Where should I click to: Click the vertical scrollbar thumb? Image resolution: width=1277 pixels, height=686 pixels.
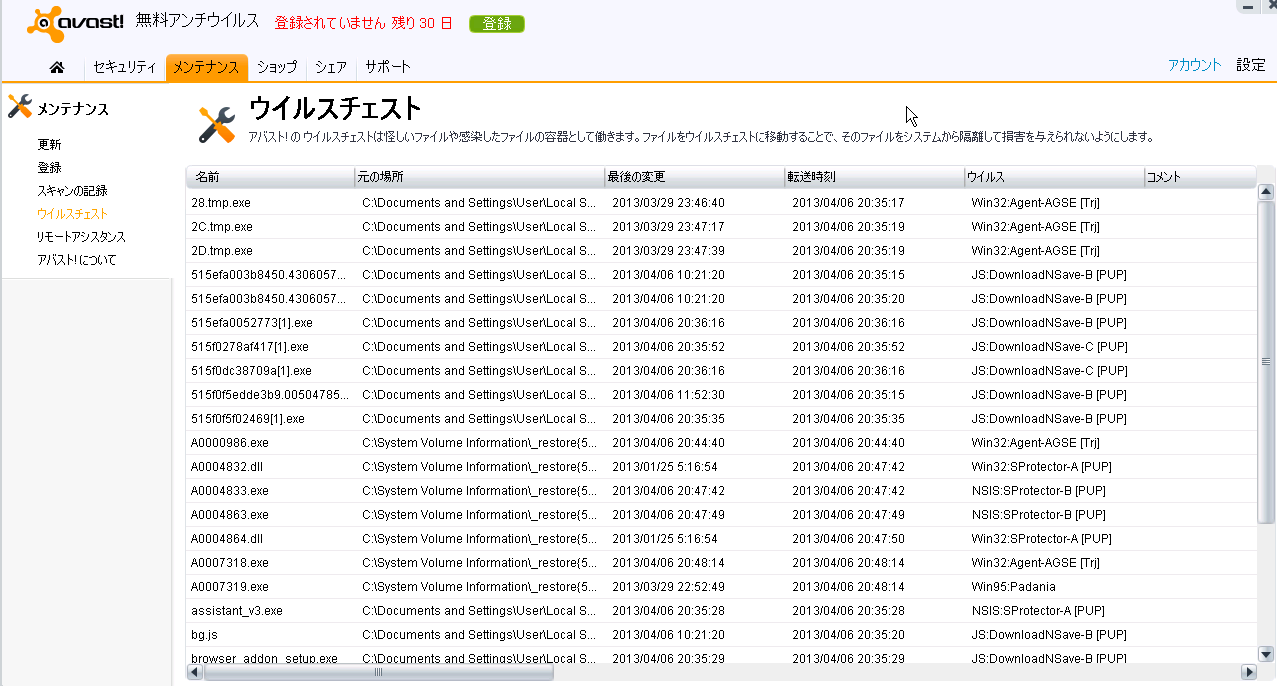point(1265,361)
